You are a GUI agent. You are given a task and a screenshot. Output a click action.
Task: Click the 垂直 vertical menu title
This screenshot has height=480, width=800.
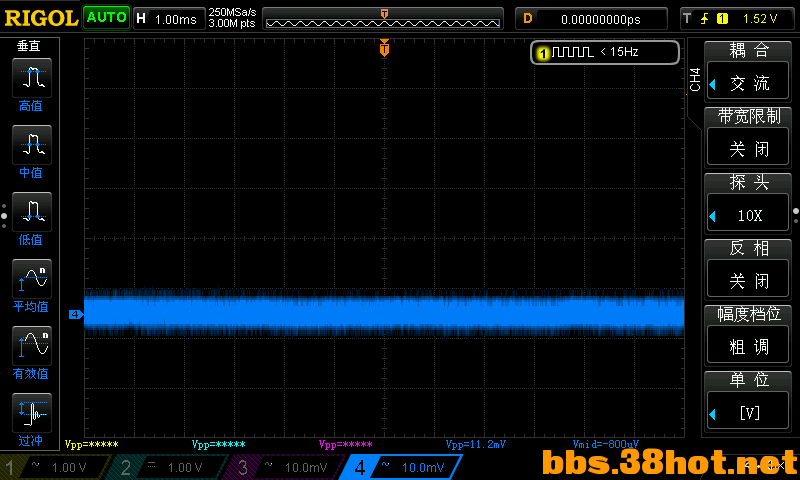[29, 46]
